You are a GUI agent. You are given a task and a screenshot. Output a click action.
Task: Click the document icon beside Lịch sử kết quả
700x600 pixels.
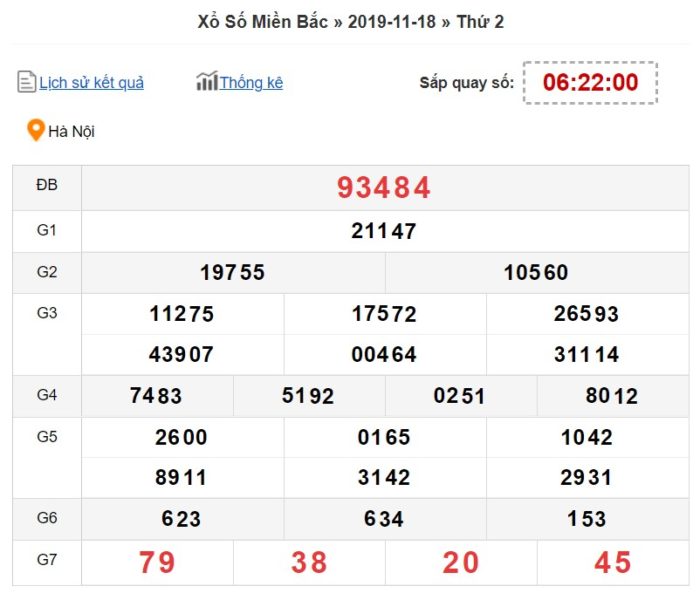point(27,82)
